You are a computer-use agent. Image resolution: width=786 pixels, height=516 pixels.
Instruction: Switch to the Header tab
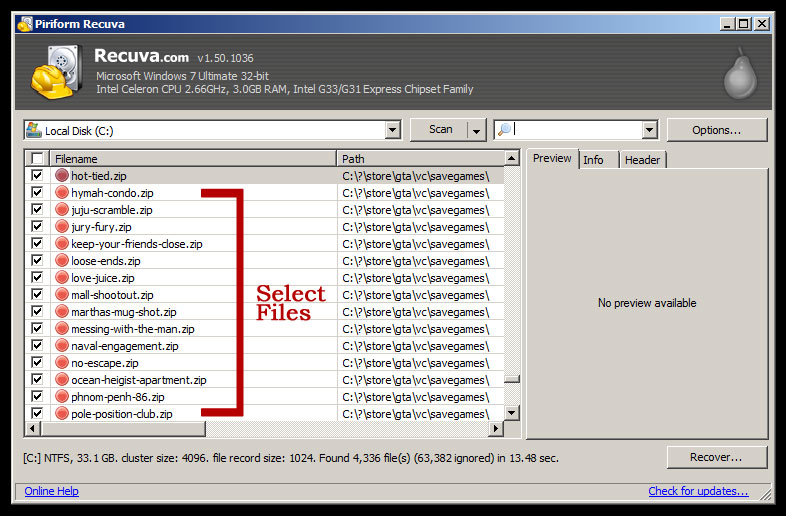(x=642, y=159)
